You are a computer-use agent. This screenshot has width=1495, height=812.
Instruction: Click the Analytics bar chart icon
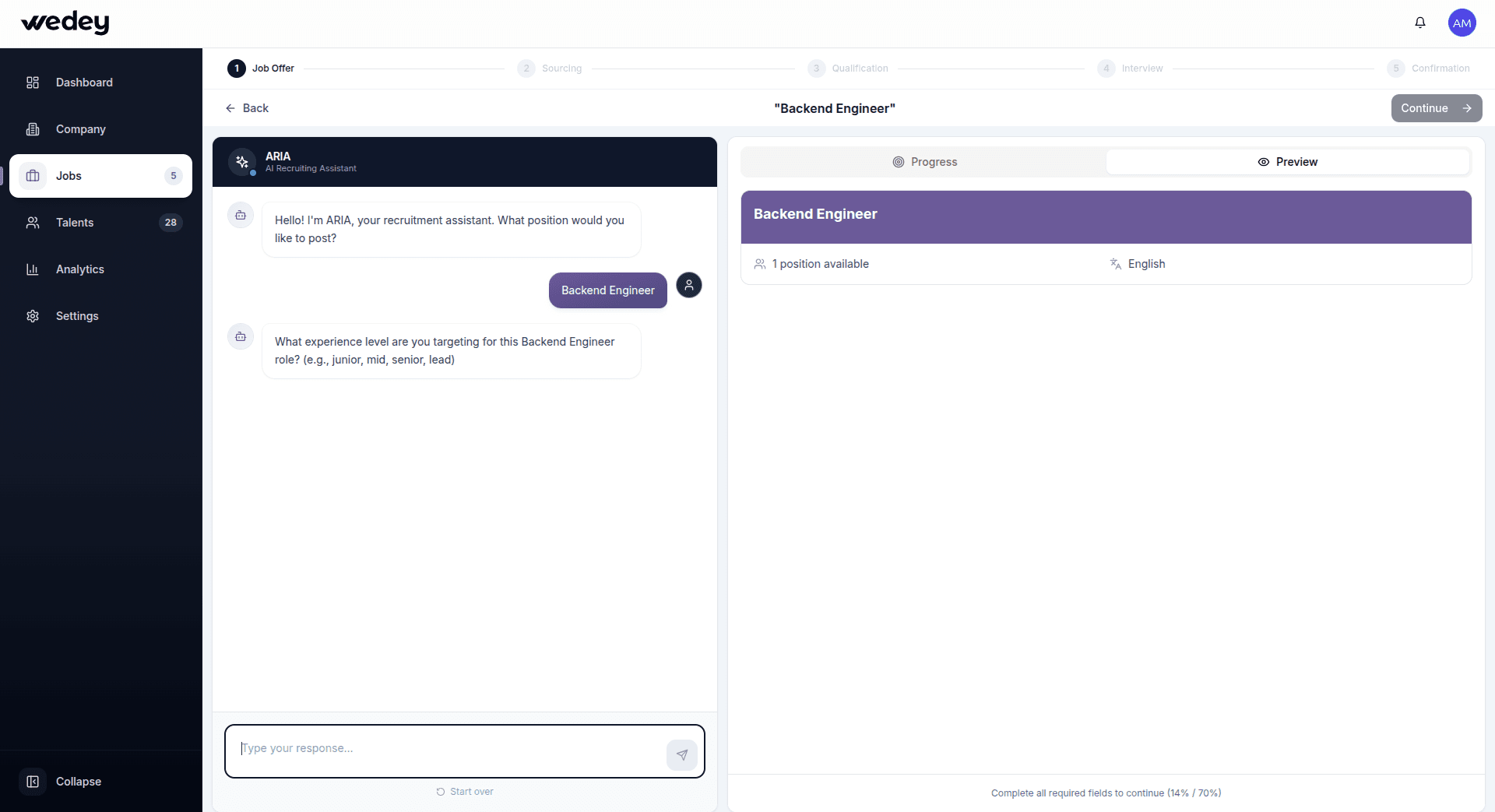[33, 269]
